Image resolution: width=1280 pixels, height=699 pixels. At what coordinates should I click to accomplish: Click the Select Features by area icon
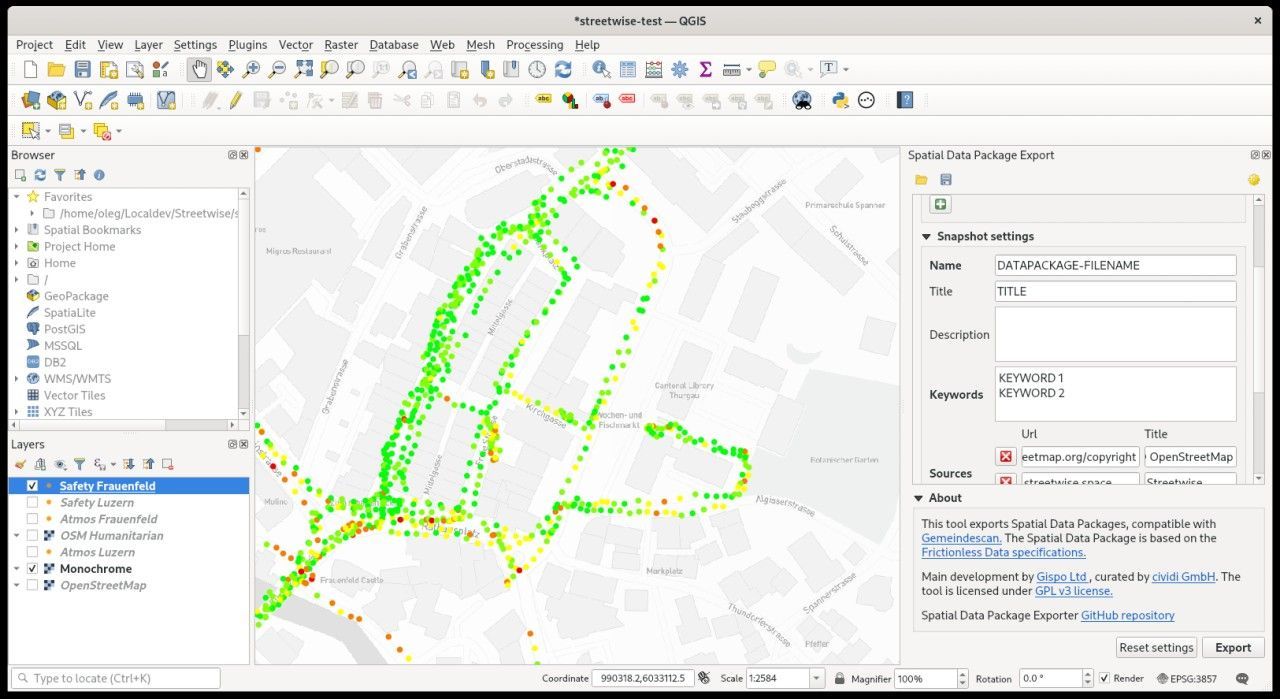(x=31, y=131)
